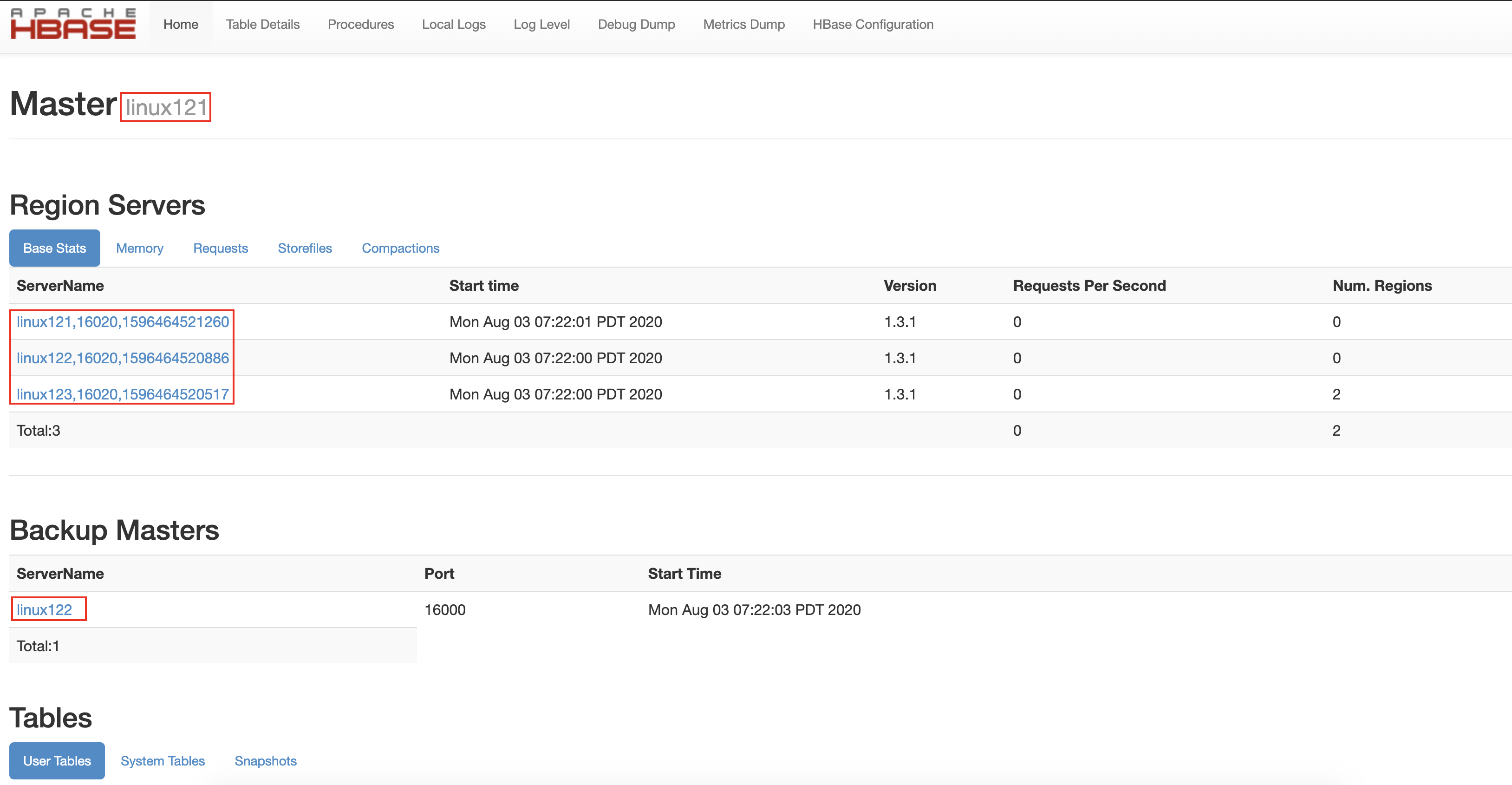Click the Num. Regions column header
The height and width of the screenshot is (785, 1512).
1382,285
